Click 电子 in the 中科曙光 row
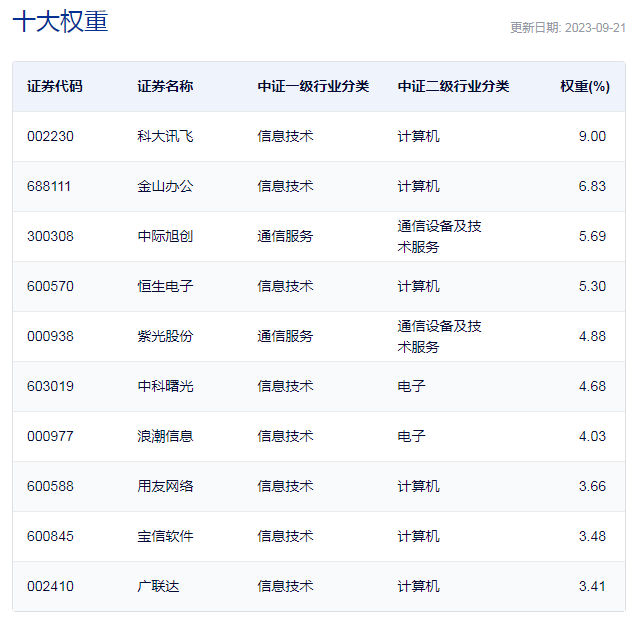Viewport: 635px width, 627px height. [411, 386]
